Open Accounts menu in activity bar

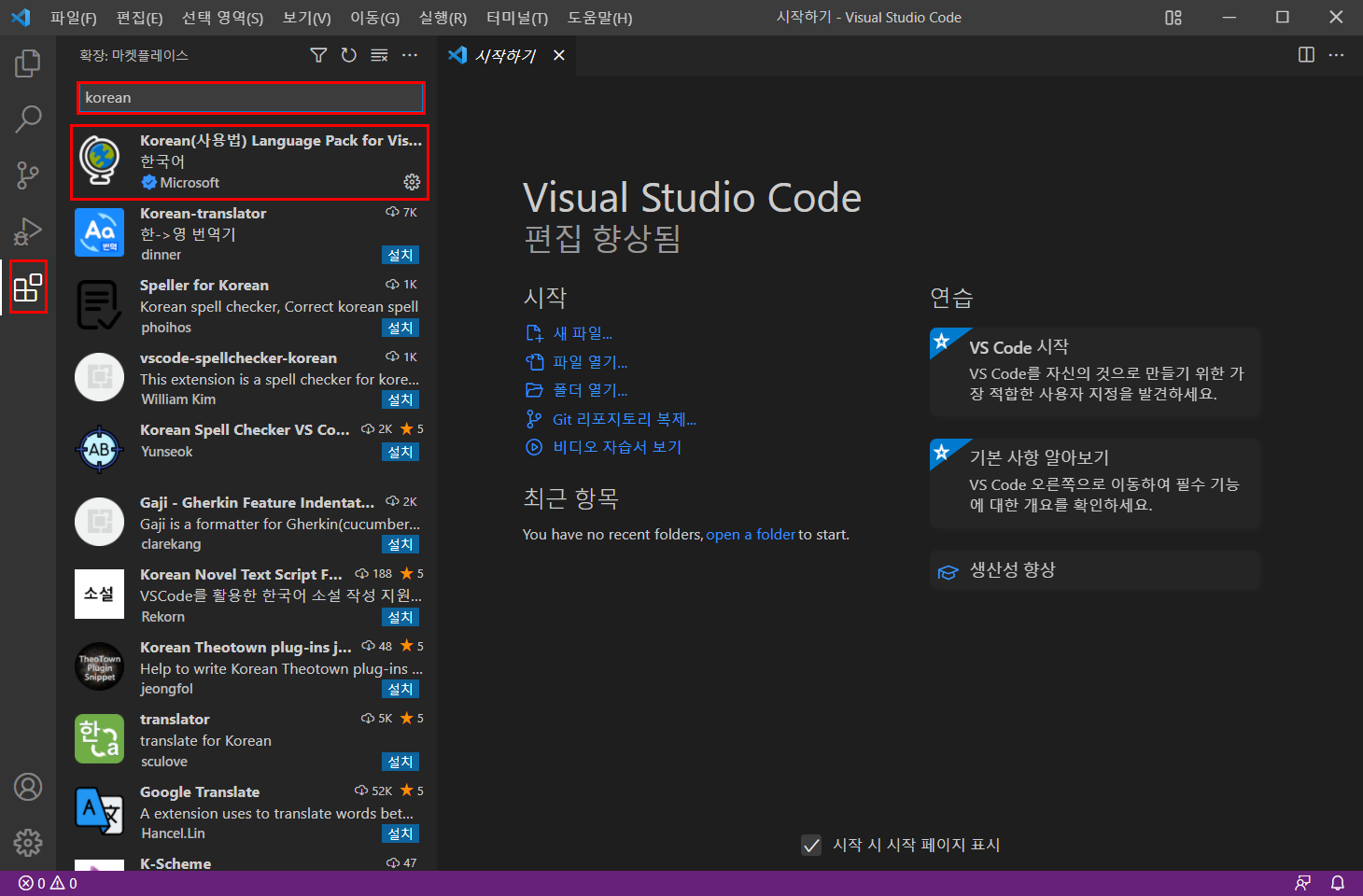(x=28, y=787)
